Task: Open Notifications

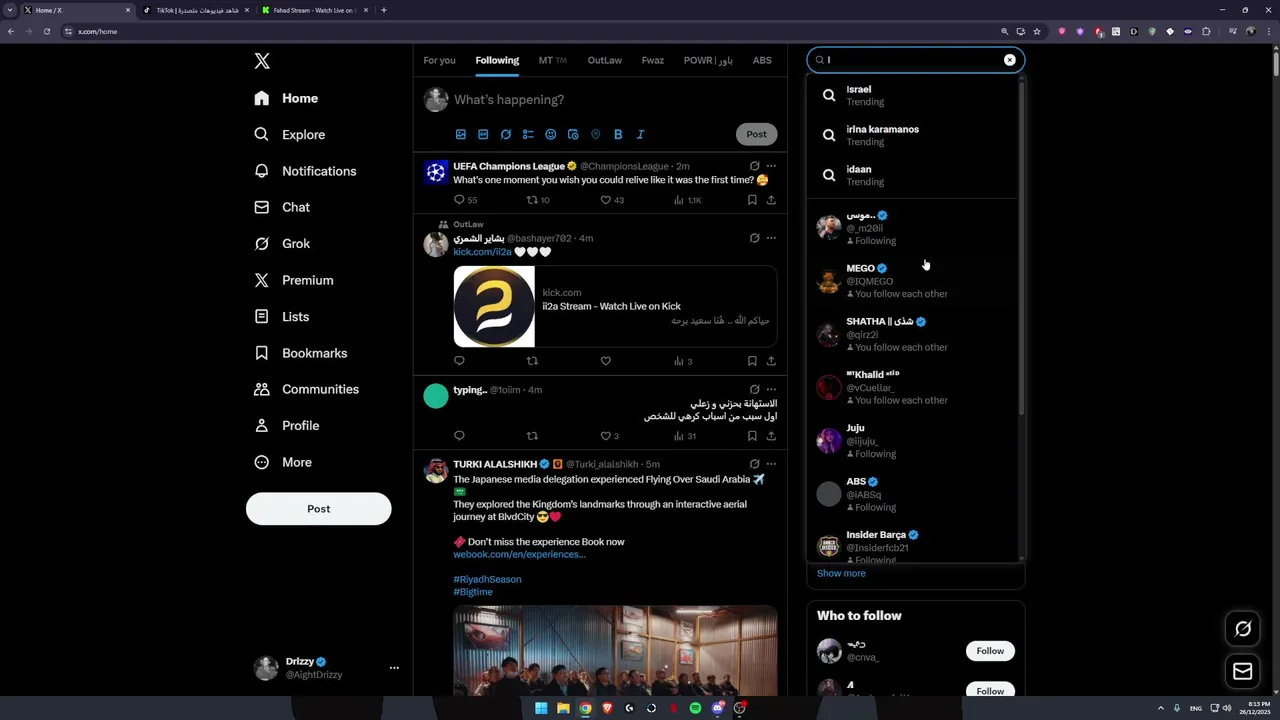Action: 305,171
